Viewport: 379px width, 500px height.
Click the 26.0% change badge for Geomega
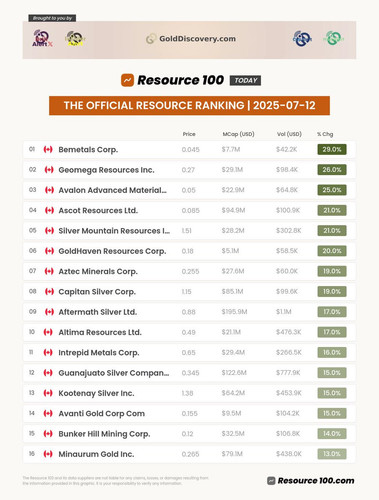pos(332,170)
